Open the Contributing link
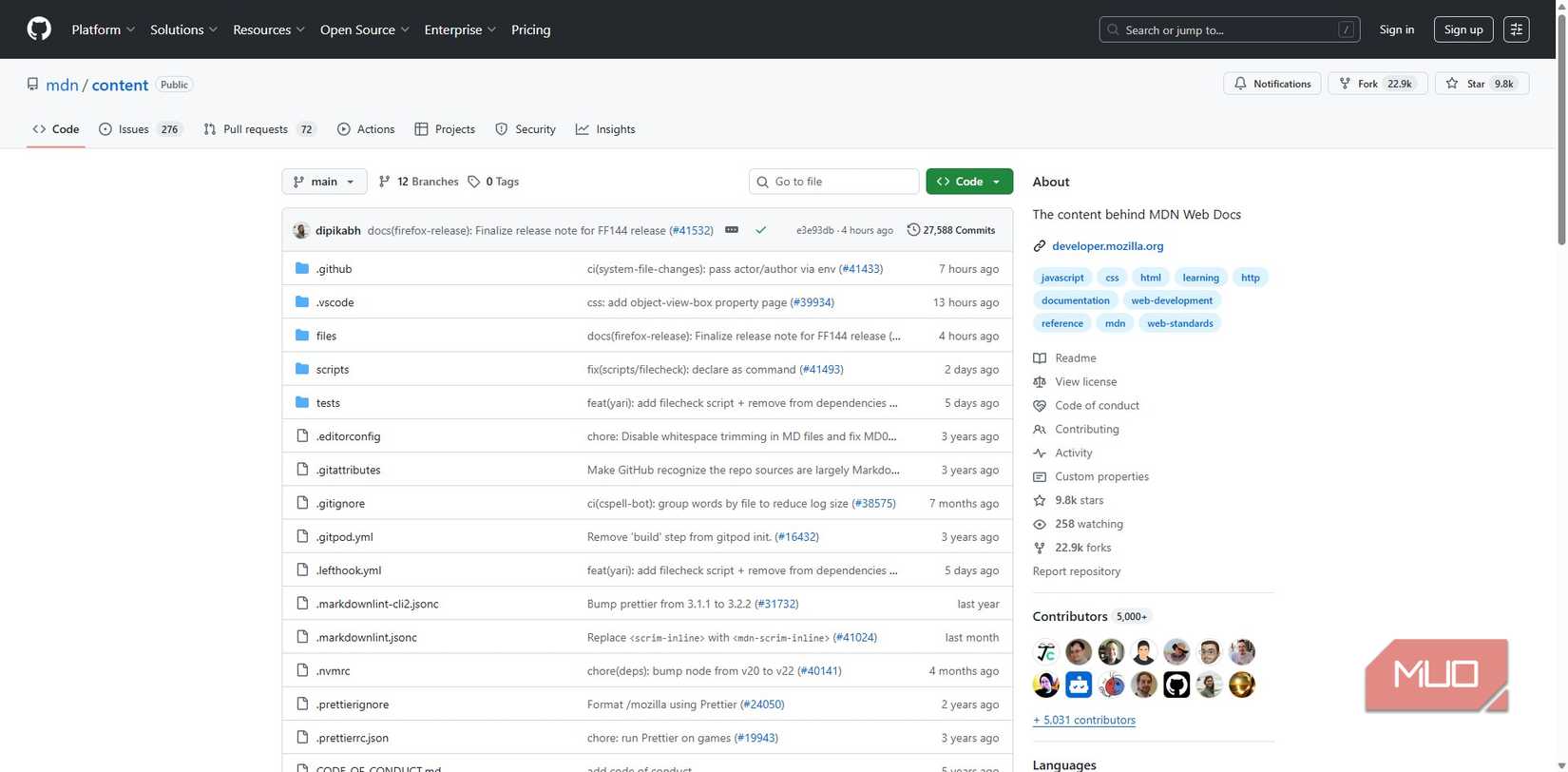1568x772 pixels. (1087, 430)
